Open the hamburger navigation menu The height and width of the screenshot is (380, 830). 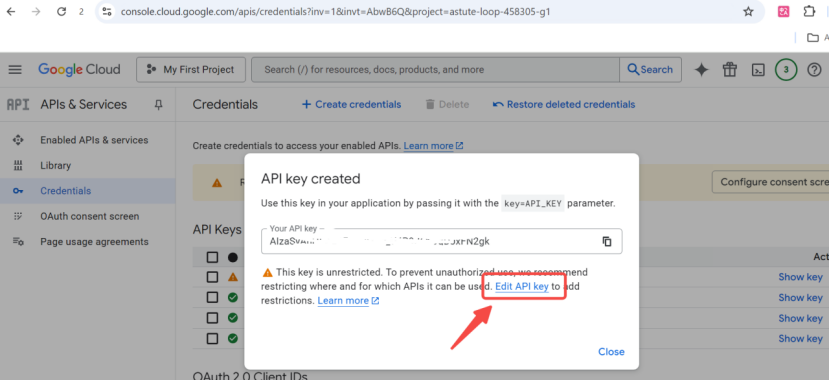click(15, 69)
